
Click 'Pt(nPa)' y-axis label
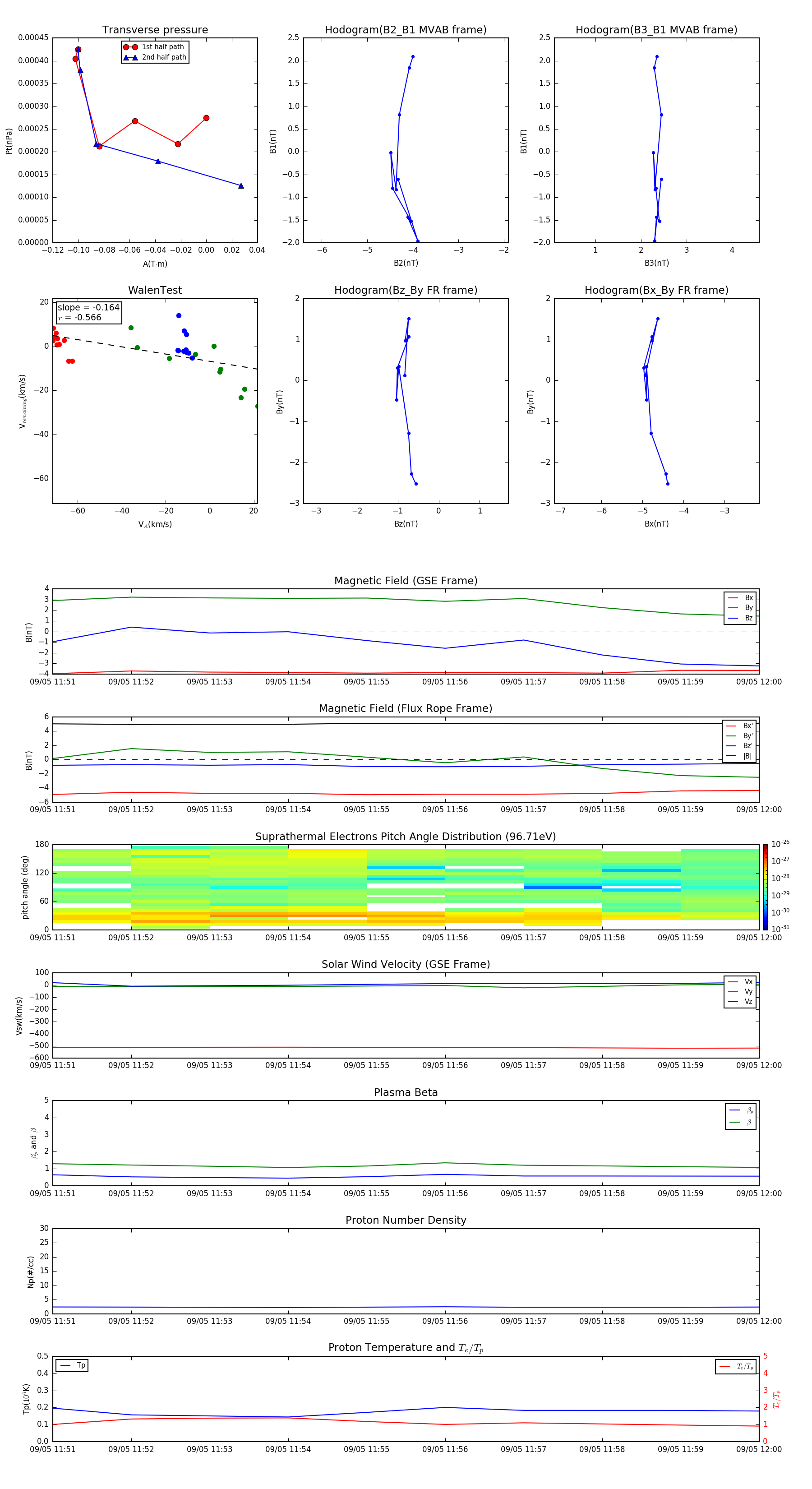[9, 141]
